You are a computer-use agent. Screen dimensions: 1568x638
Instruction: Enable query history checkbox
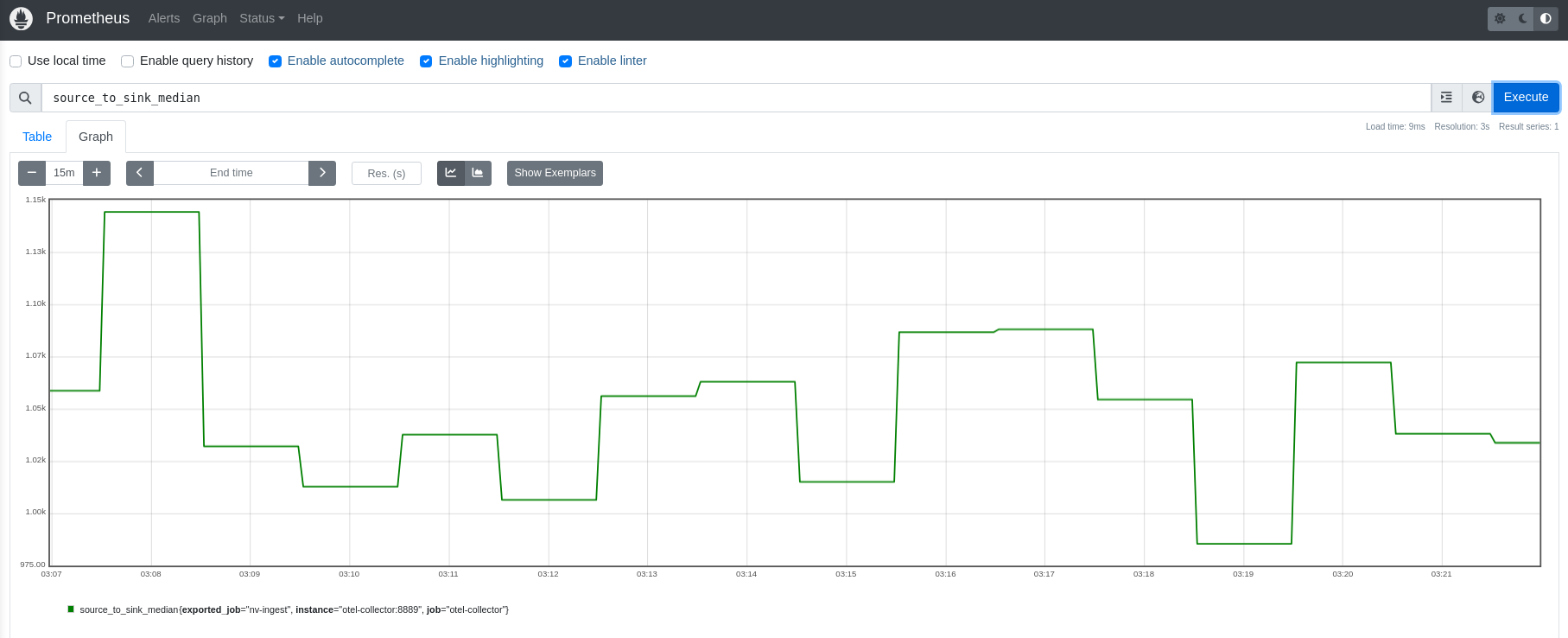[x=128, y=61]
